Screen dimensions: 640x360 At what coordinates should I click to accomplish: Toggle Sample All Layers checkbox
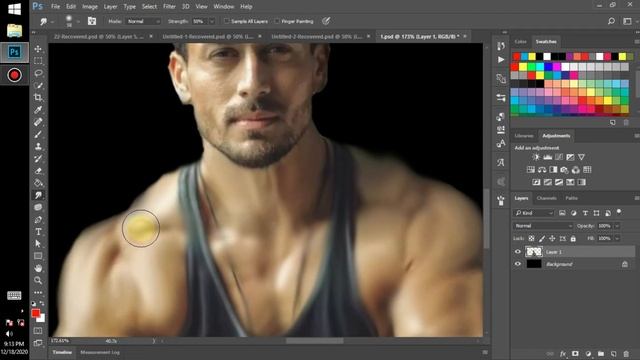227,21
